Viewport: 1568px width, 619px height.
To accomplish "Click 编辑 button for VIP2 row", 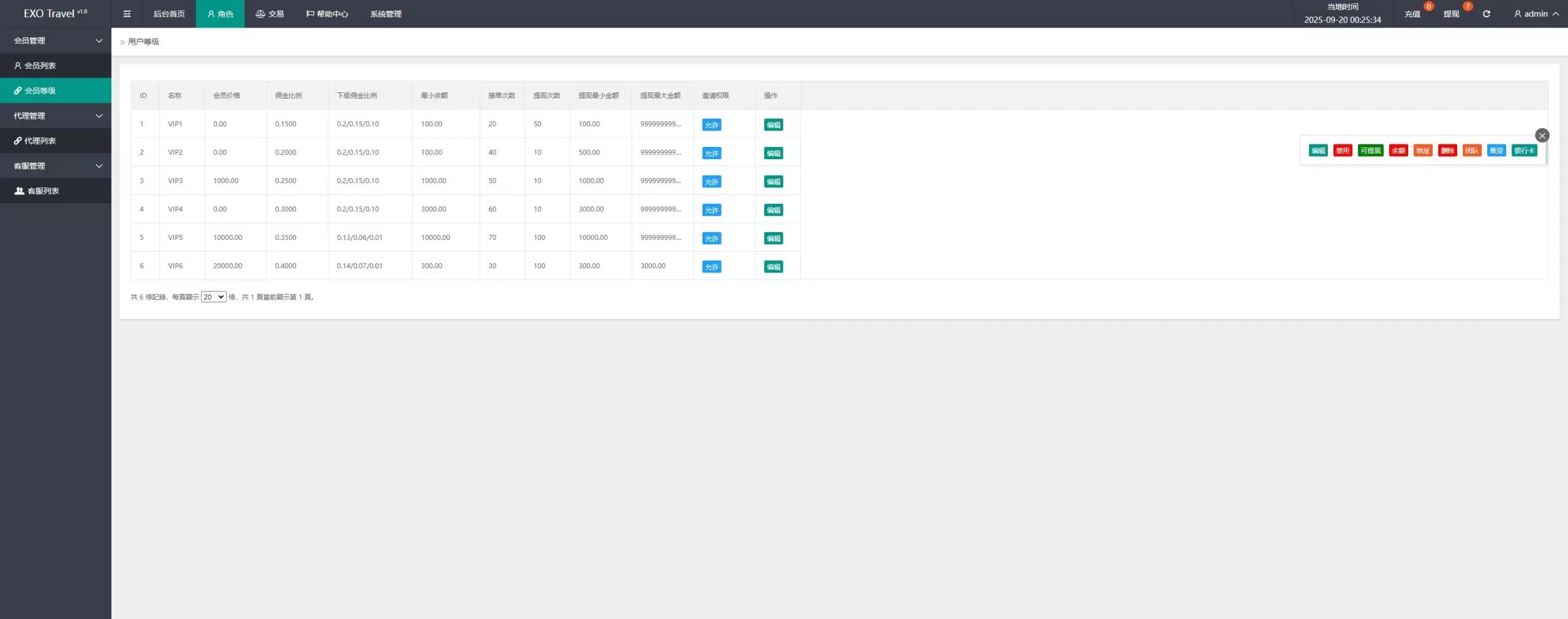I will 774,153.
